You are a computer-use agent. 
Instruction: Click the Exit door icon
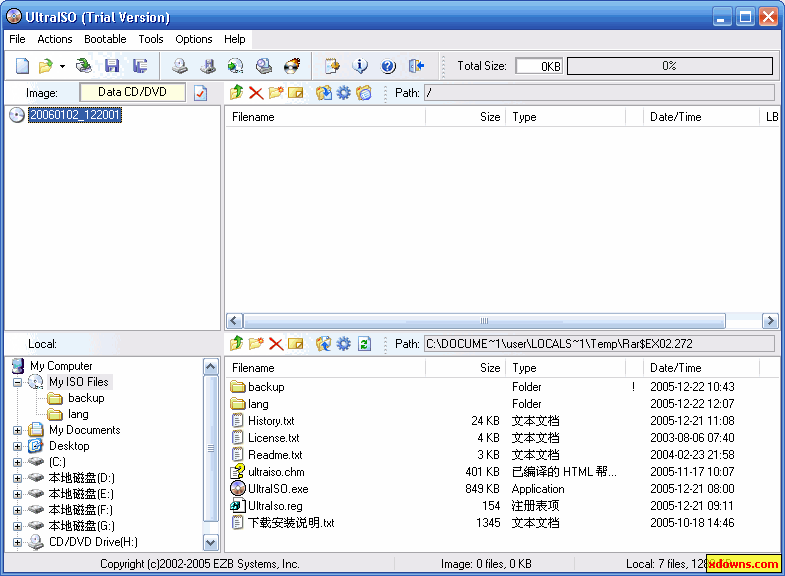pos(416,66)
